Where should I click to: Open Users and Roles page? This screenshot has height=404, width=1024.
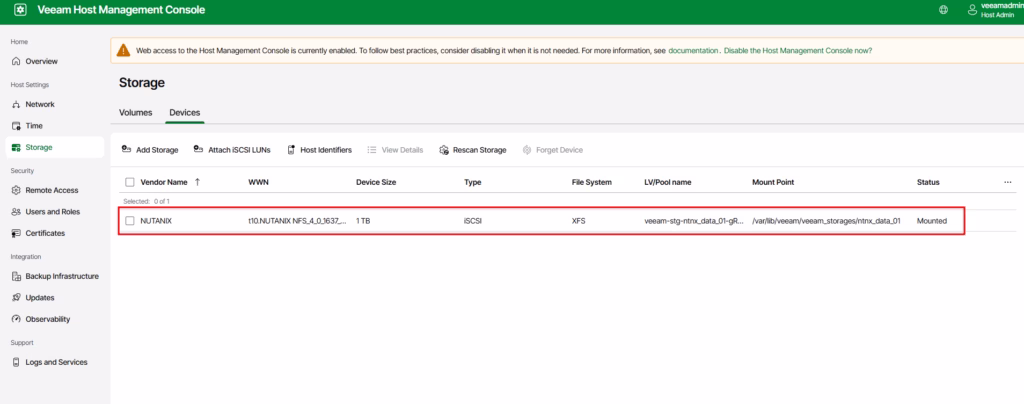tap(55, 212)
